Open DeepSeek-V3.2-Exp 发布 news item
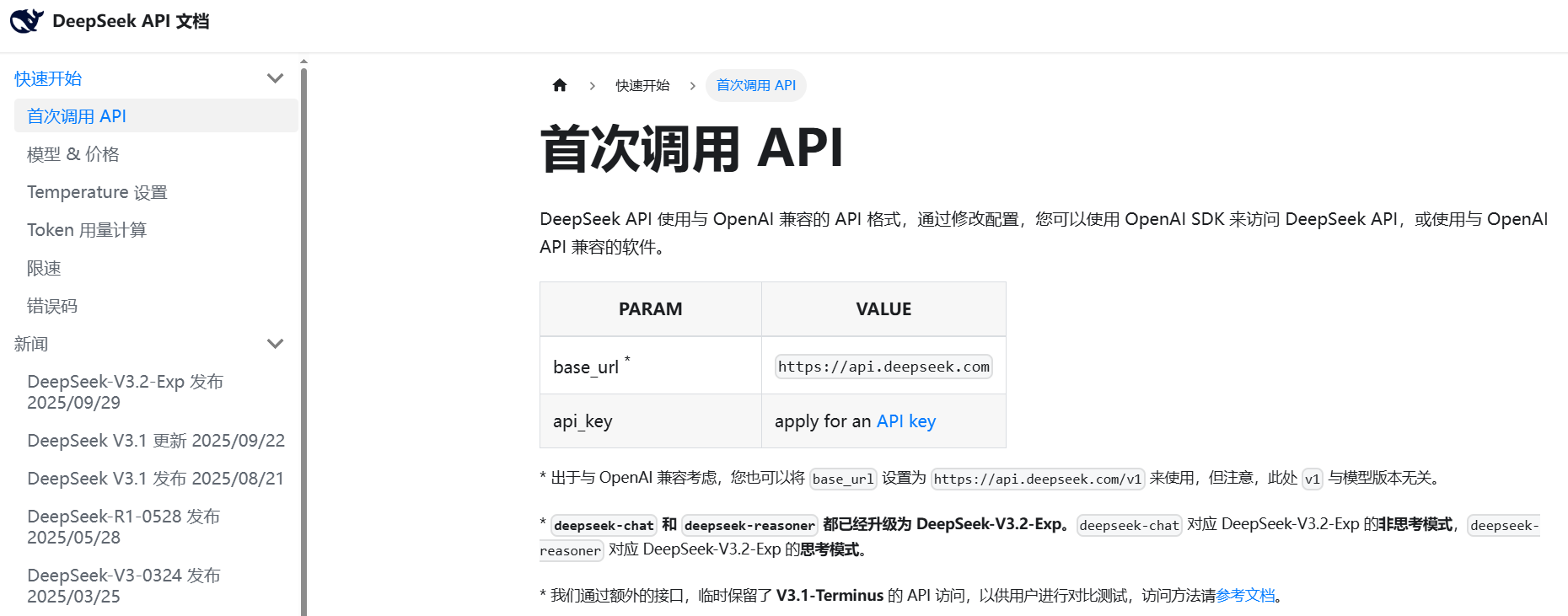Image resolution: width=1568 pixels, height=616 pixels. pyautogui.click(x=125, y=392)
